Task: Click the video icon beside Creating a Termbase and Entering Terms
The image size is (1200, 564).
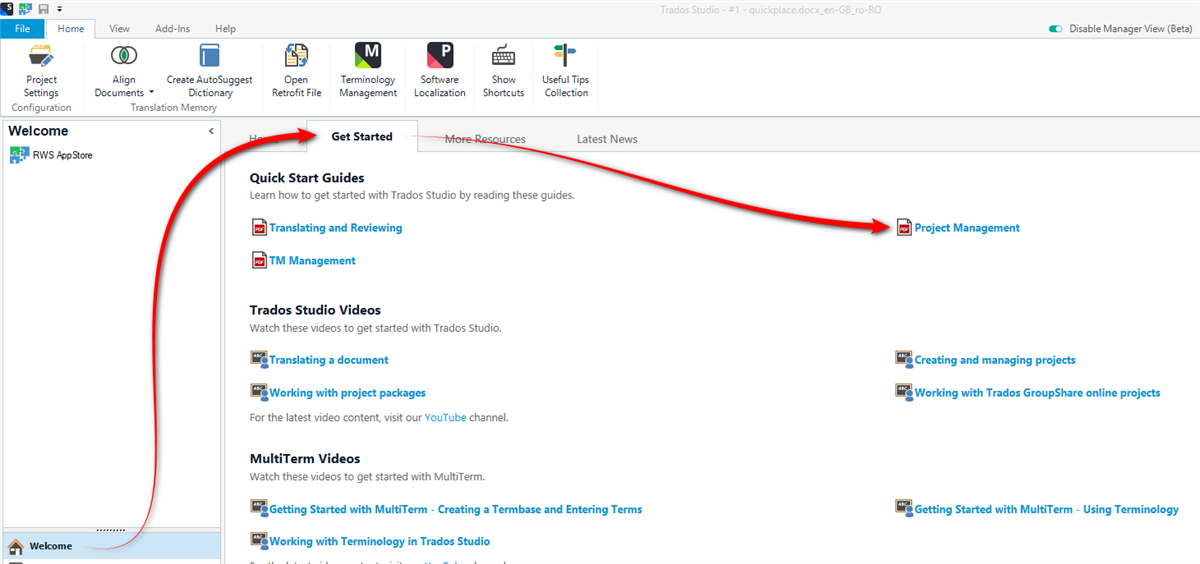Action: (x=259, y=508)
